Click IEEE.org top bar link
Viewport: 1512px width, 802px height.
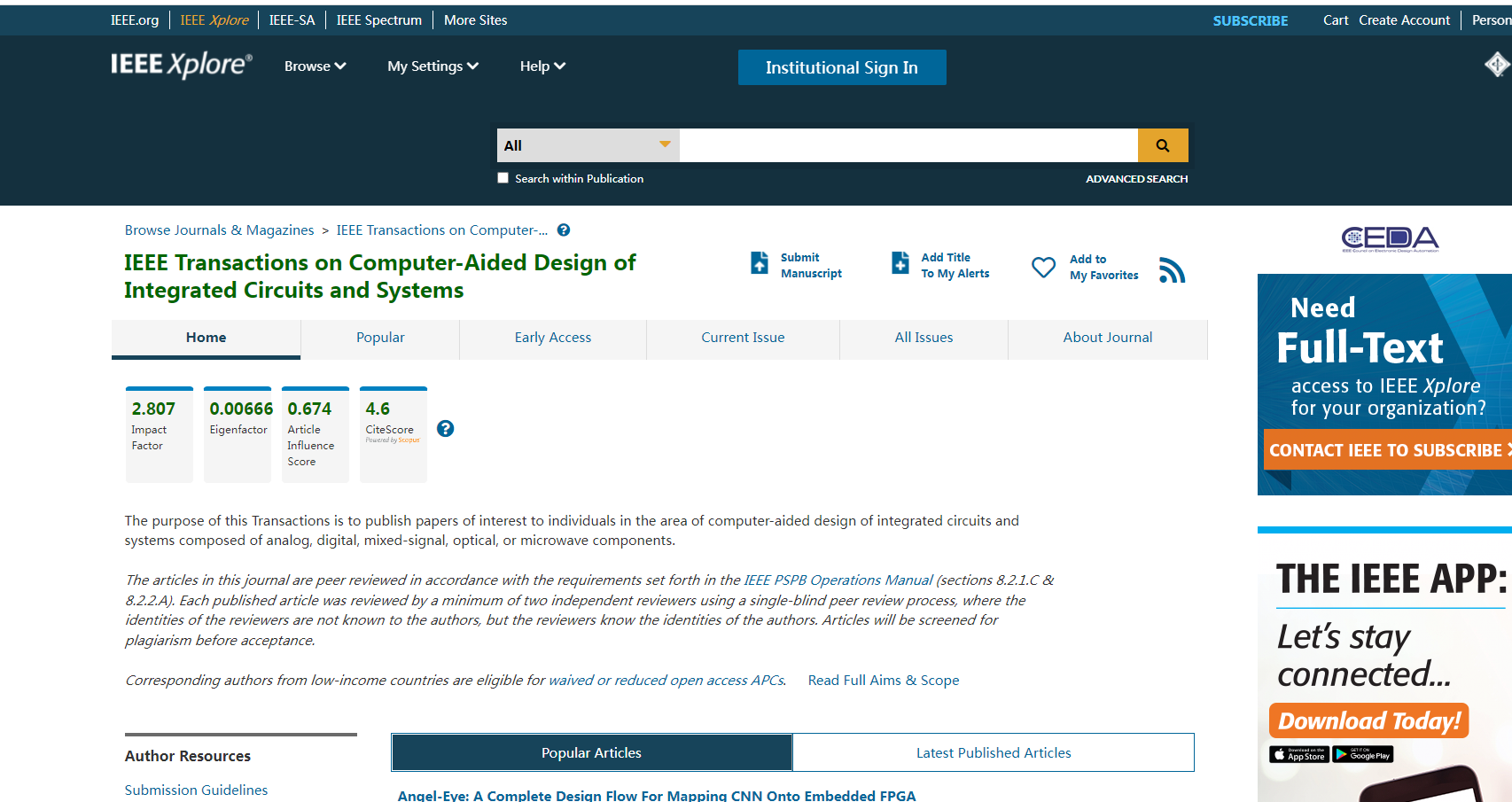[x=135, y=20]
